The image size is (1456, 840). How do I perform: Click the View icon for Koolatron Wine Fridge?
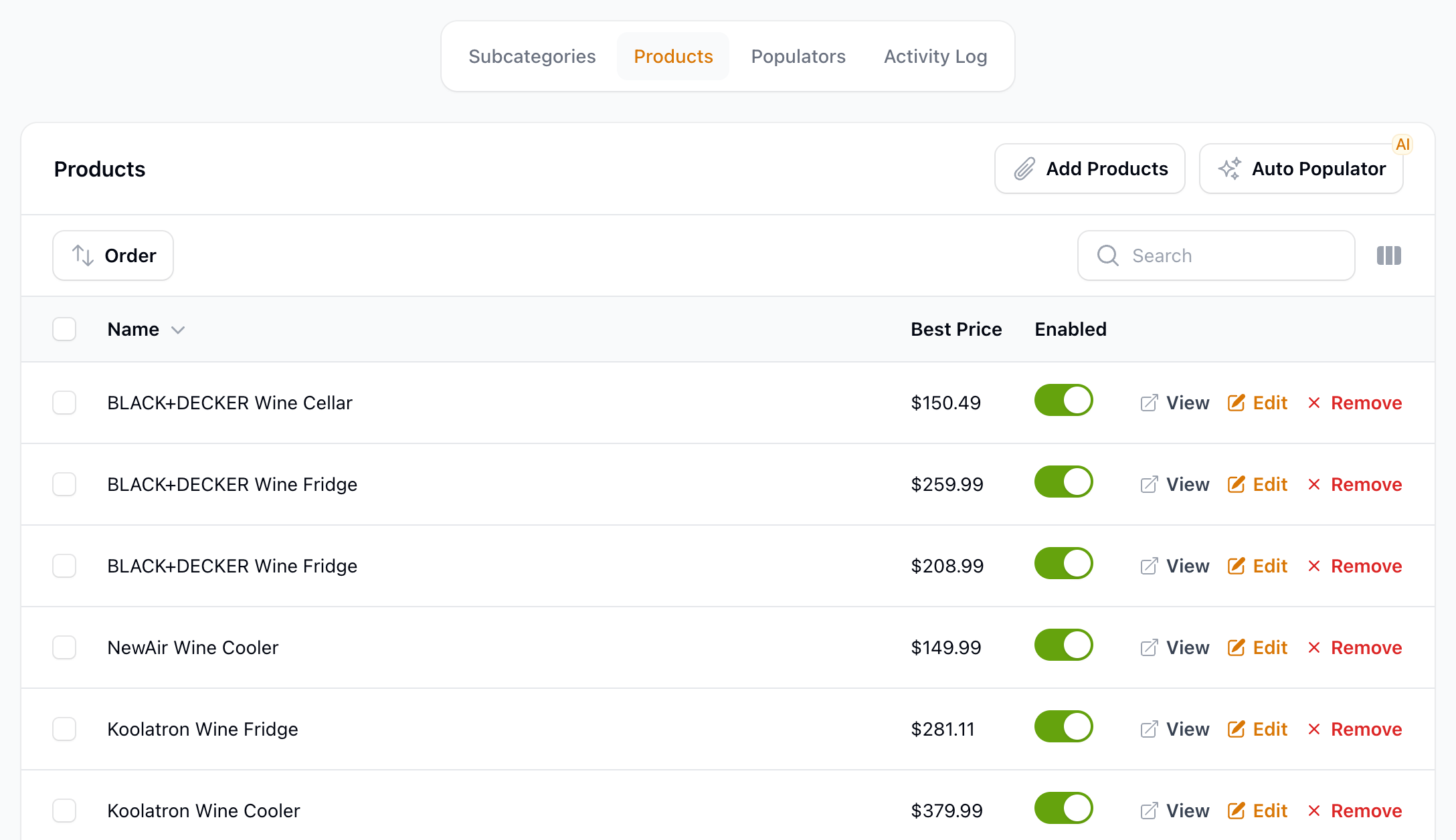(1149, 729)
